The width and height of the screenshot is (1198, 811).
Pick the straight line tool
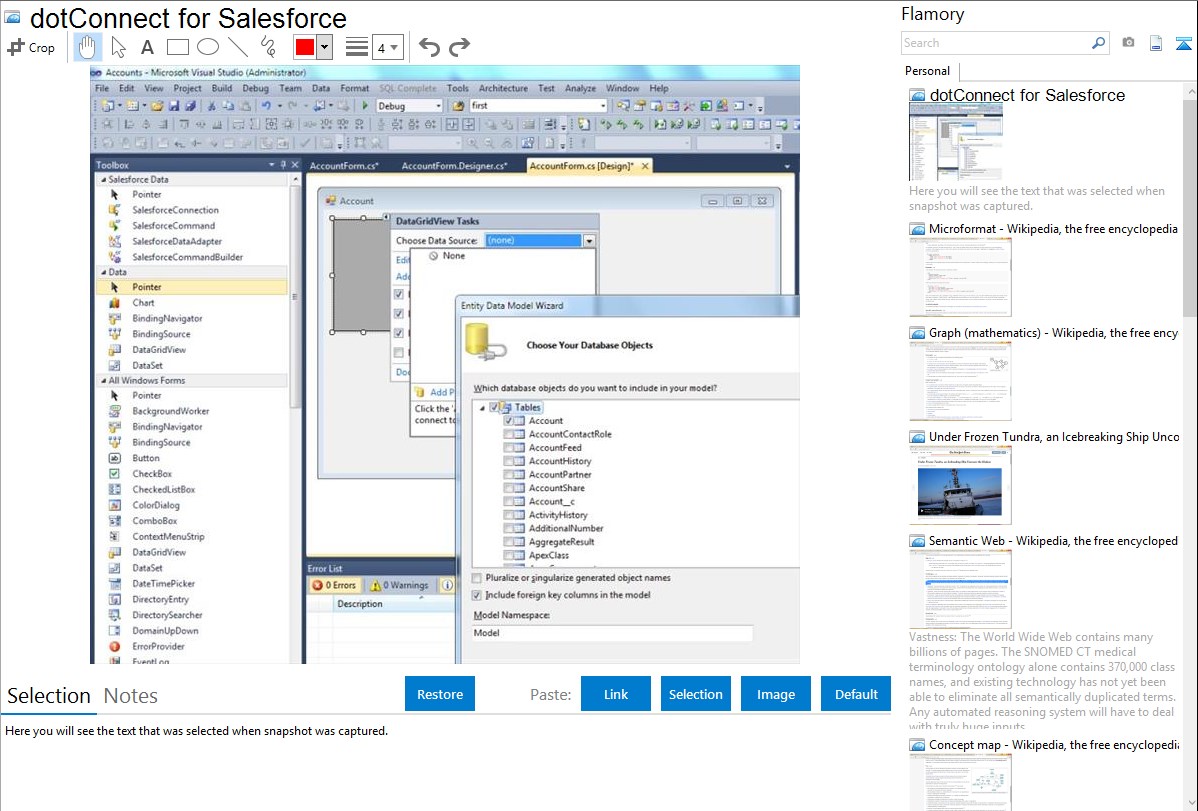point(238,47)
